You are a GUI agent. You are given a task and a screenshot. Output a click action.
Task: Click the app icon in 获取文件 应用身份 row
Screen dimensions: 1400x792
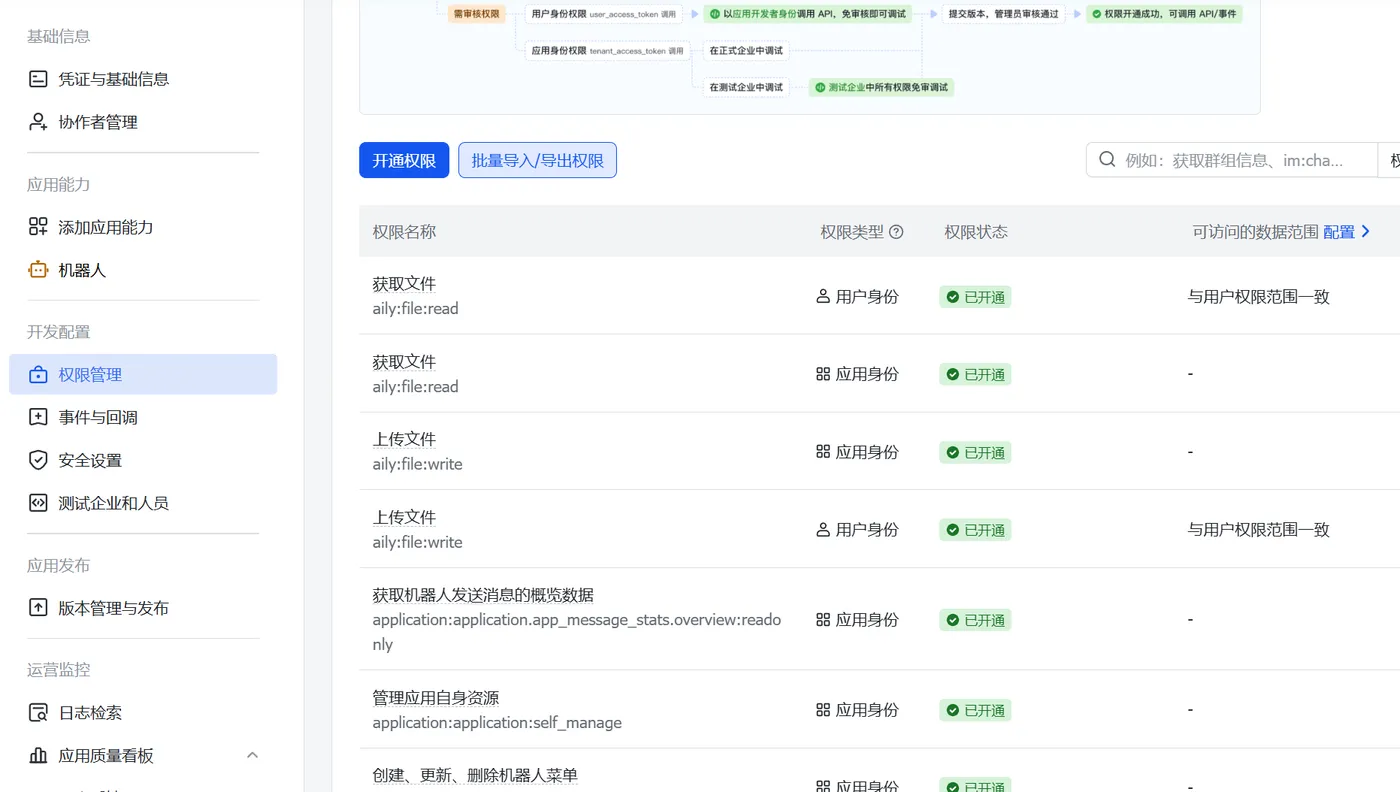(x=823, y=374)
